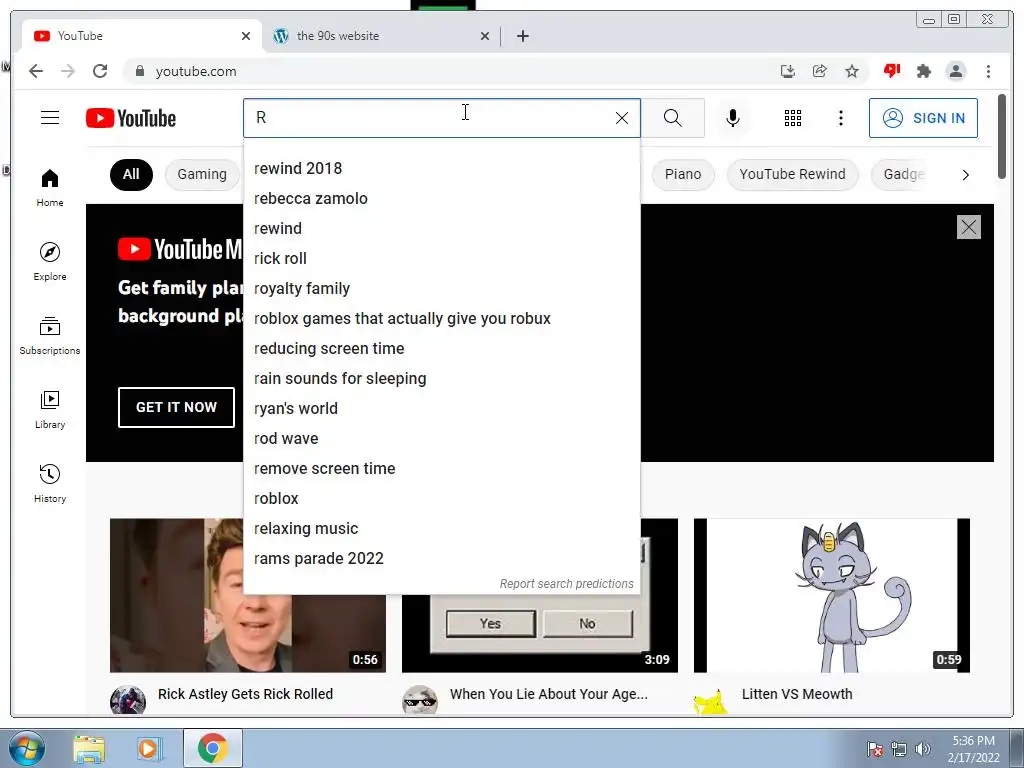Viewport: 1024px width, 768px height.
Task: Select the Piano filter chip
Action: pos(682,174)
